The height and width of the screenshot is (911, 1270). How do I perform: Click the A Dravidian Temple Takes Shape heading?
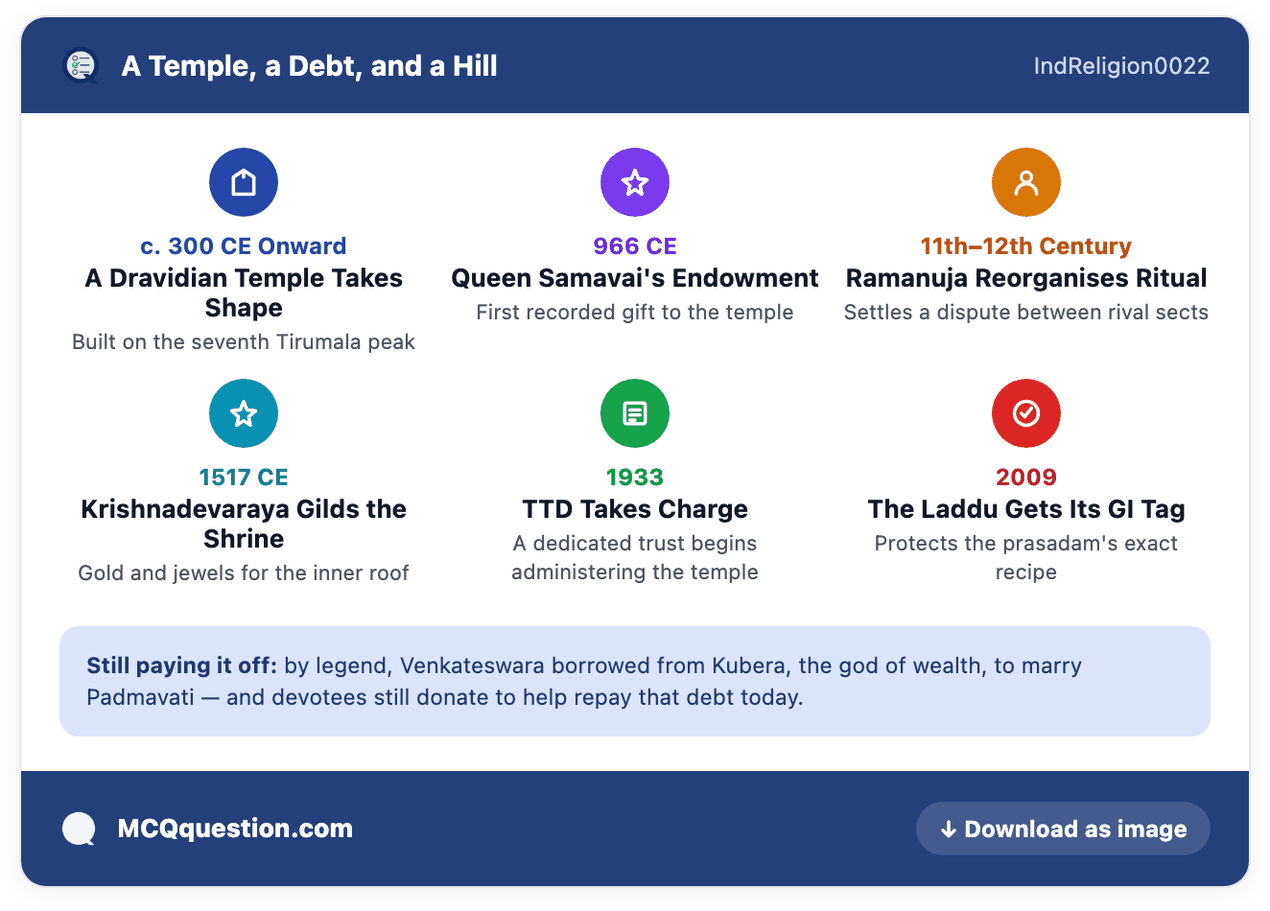[x=244, y=293]
